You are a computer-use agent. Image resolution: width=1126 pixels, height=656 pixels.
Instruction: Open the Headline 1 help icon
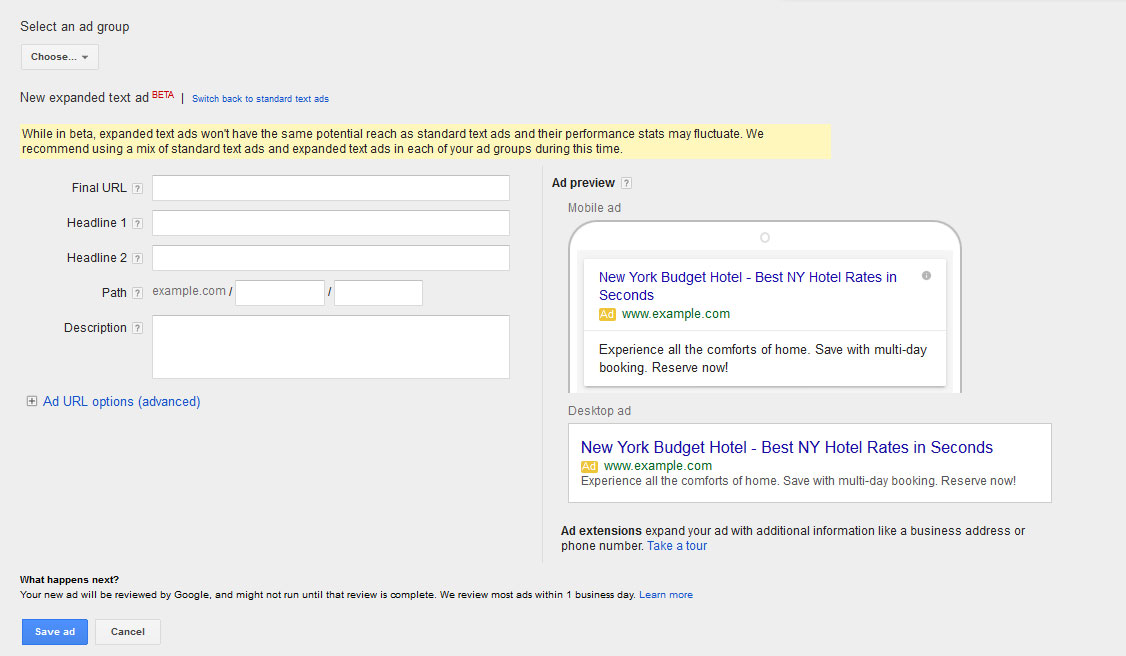[x=137, y=224]
